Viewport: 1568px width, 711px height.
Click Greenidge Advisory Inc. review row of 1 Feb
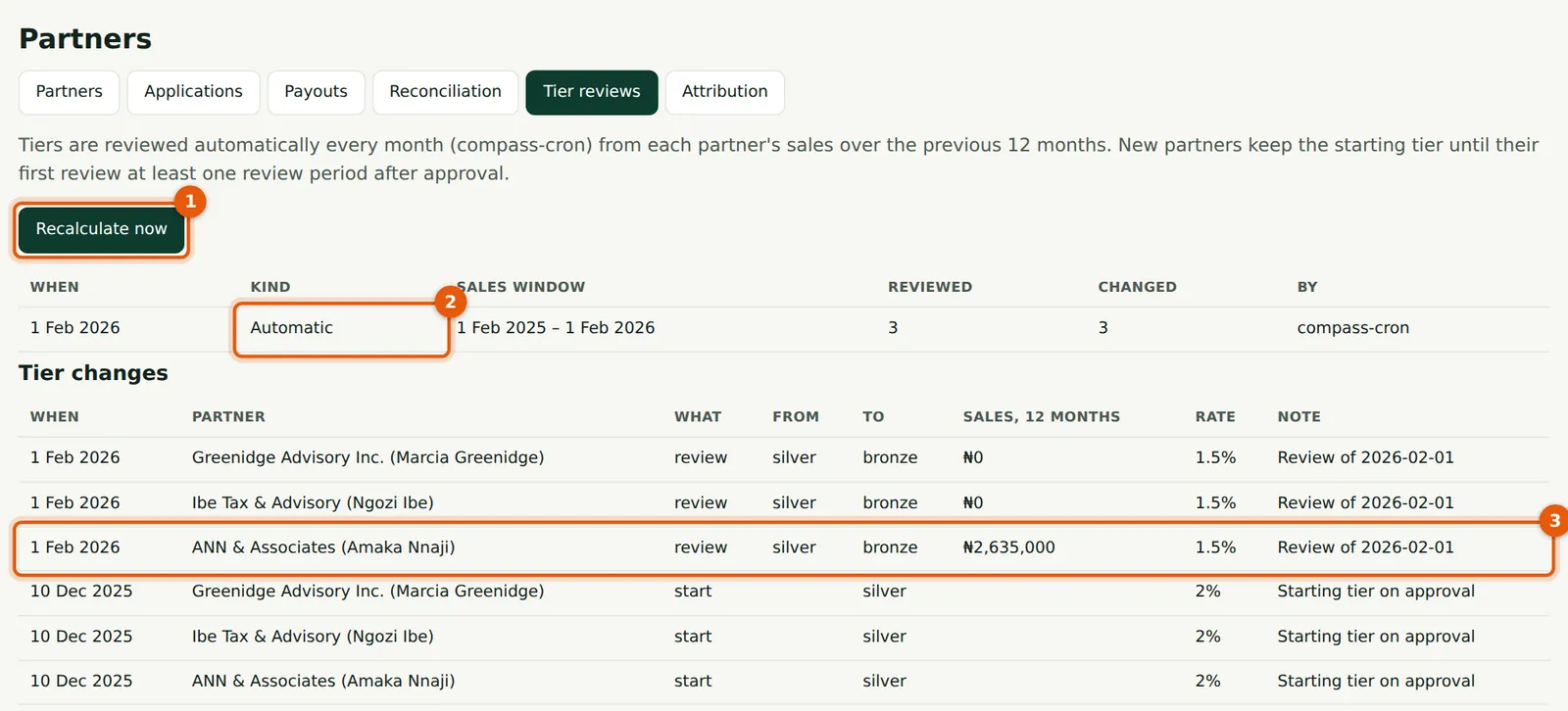click(x=784, y=458)
